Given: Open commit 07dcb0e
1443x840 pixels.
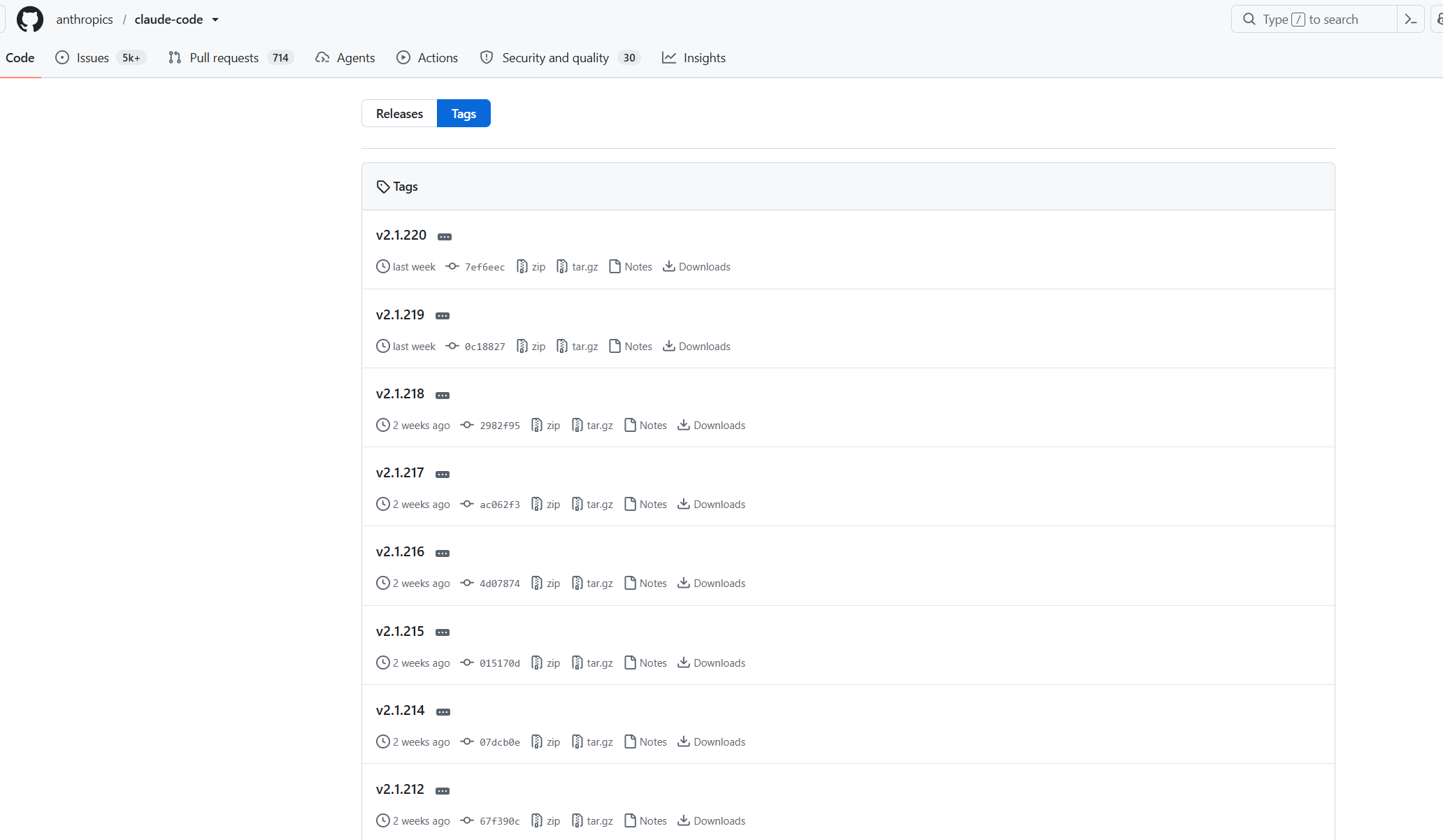Looking at the screenshot, I should pos(490,742).
